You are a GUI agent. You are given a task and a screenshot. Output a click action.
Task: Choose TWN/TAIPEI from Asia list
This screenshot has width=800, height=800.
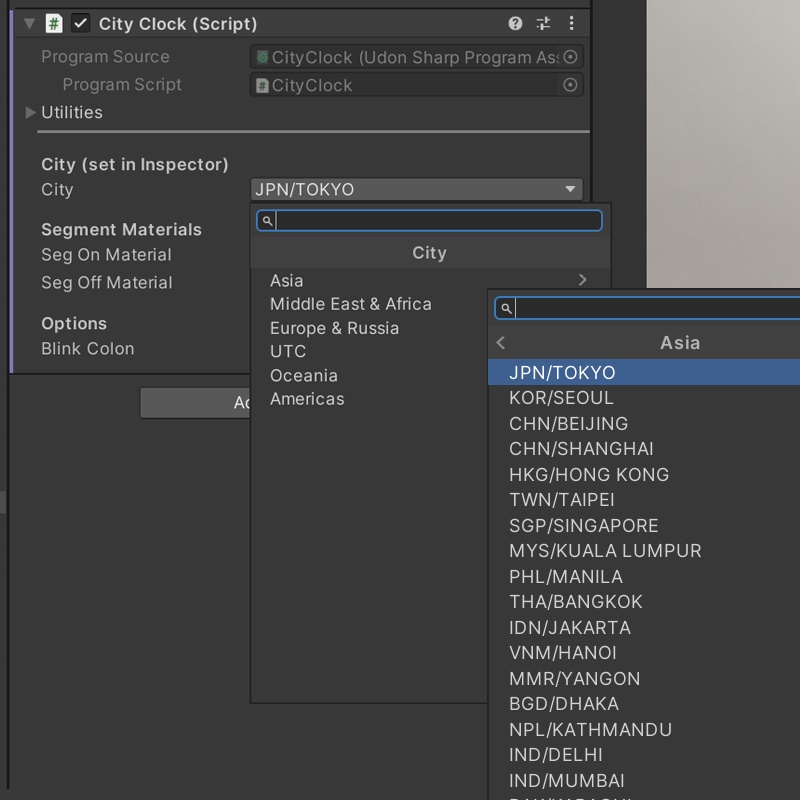(x=644, y=500)
